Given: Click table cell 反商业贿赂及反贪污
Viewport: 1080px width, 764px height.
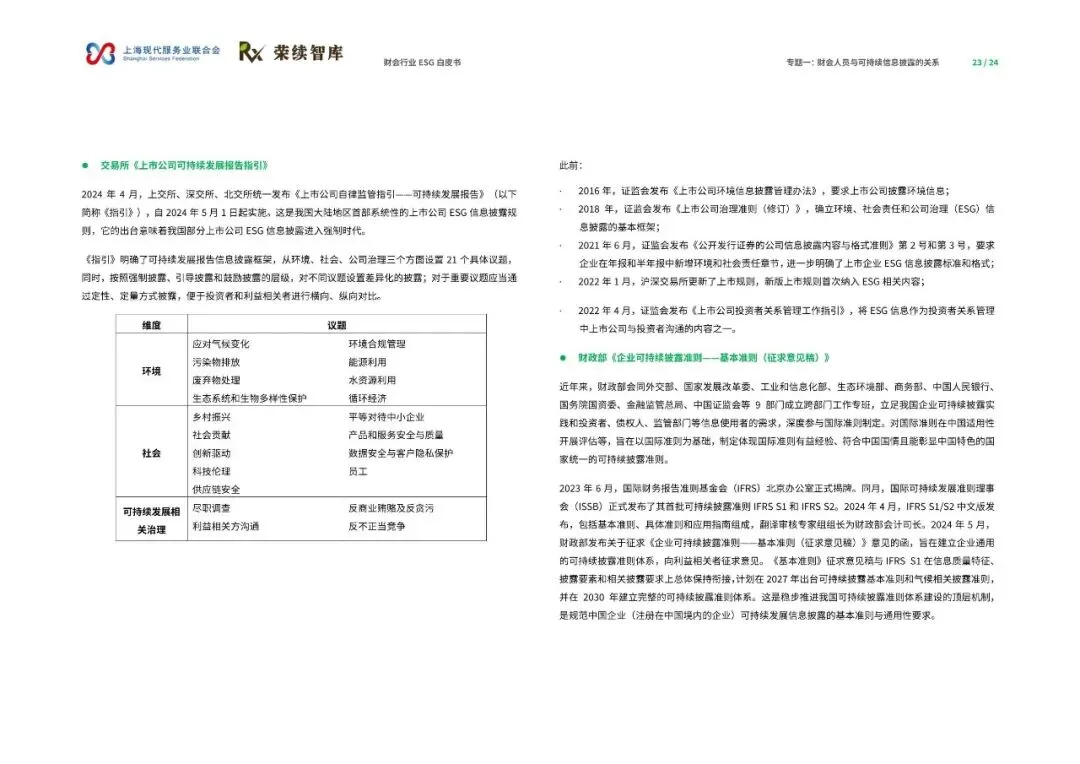Looking at the screenshot, I should [391, 508].
